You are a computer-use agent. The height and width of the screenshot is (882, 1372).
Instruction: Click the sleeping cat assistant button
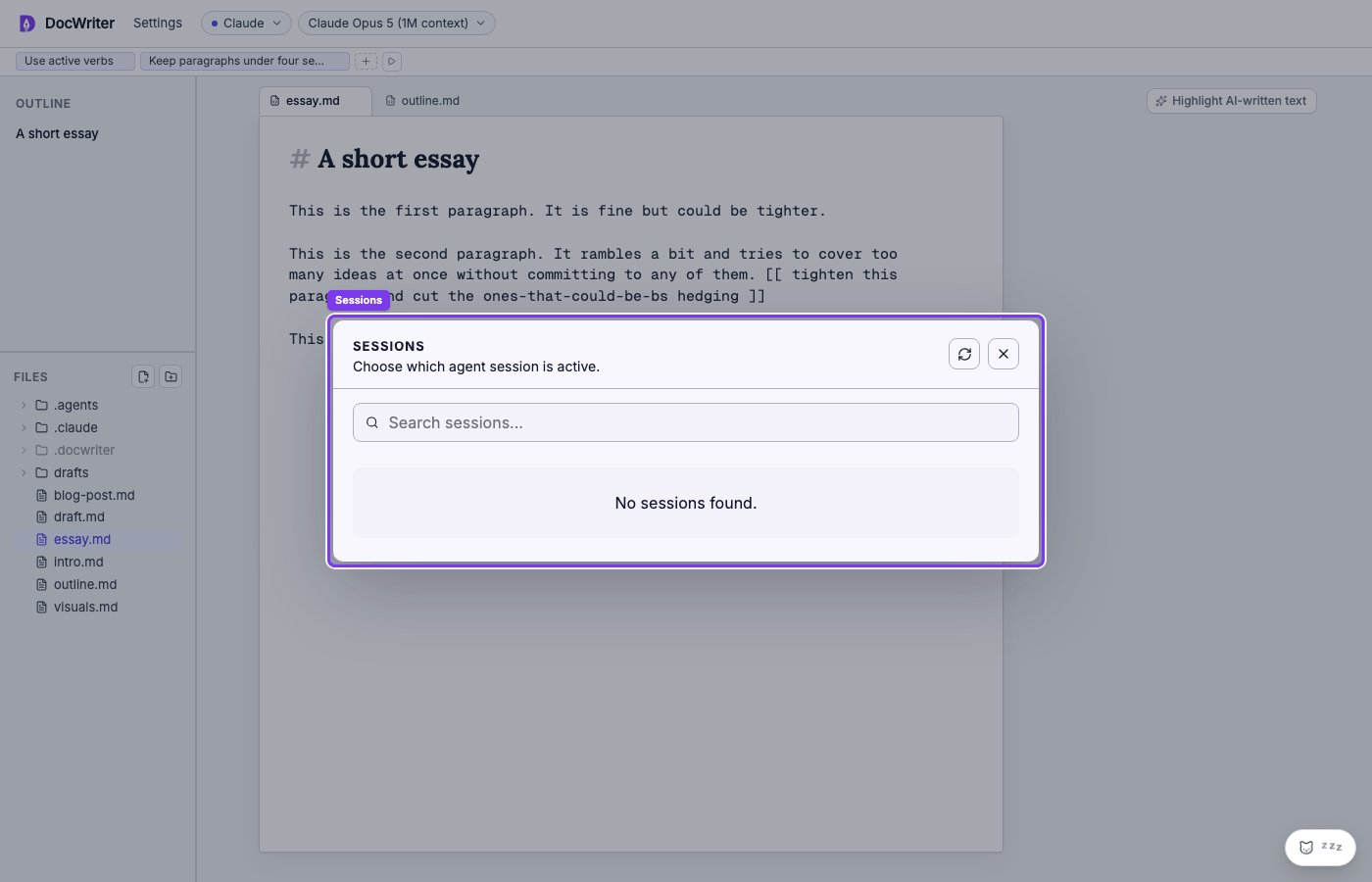pos(1320,847)
